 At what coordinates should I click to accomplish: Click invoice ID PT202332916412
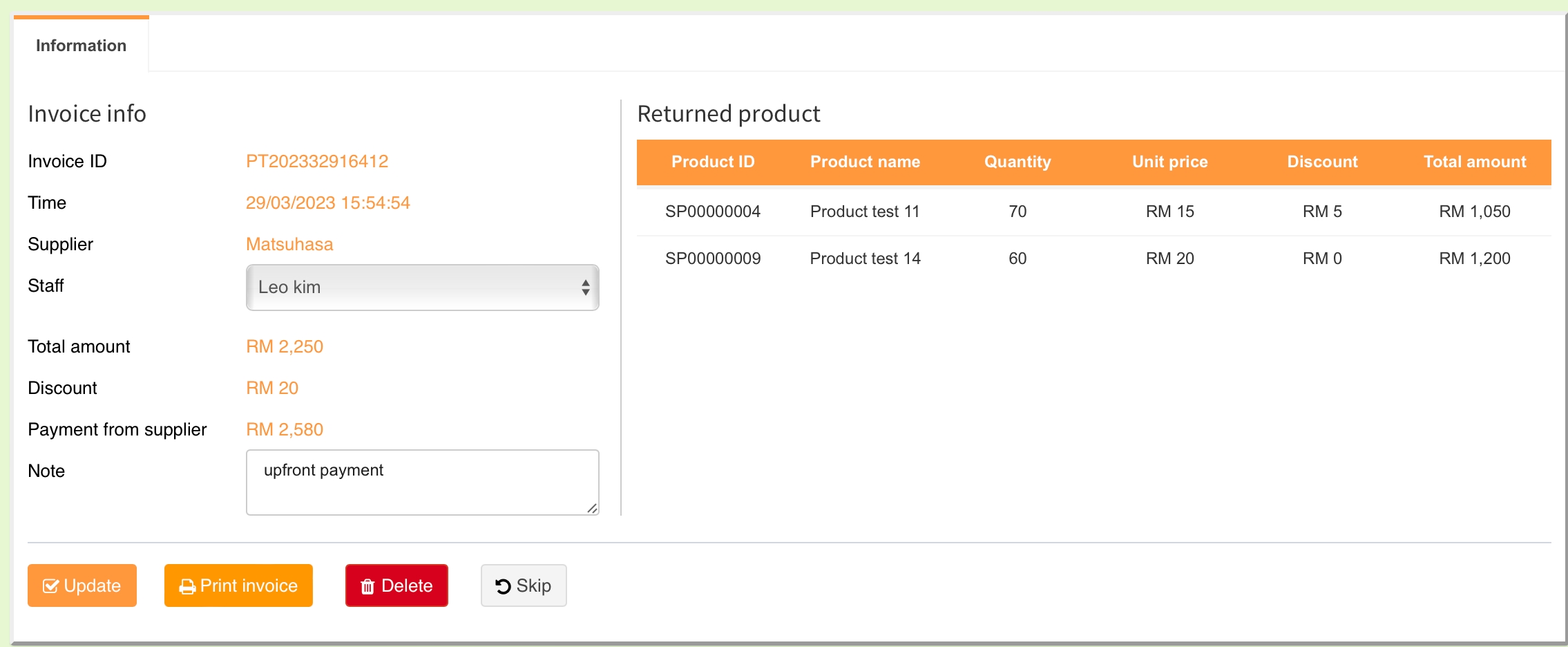[317, 162]
